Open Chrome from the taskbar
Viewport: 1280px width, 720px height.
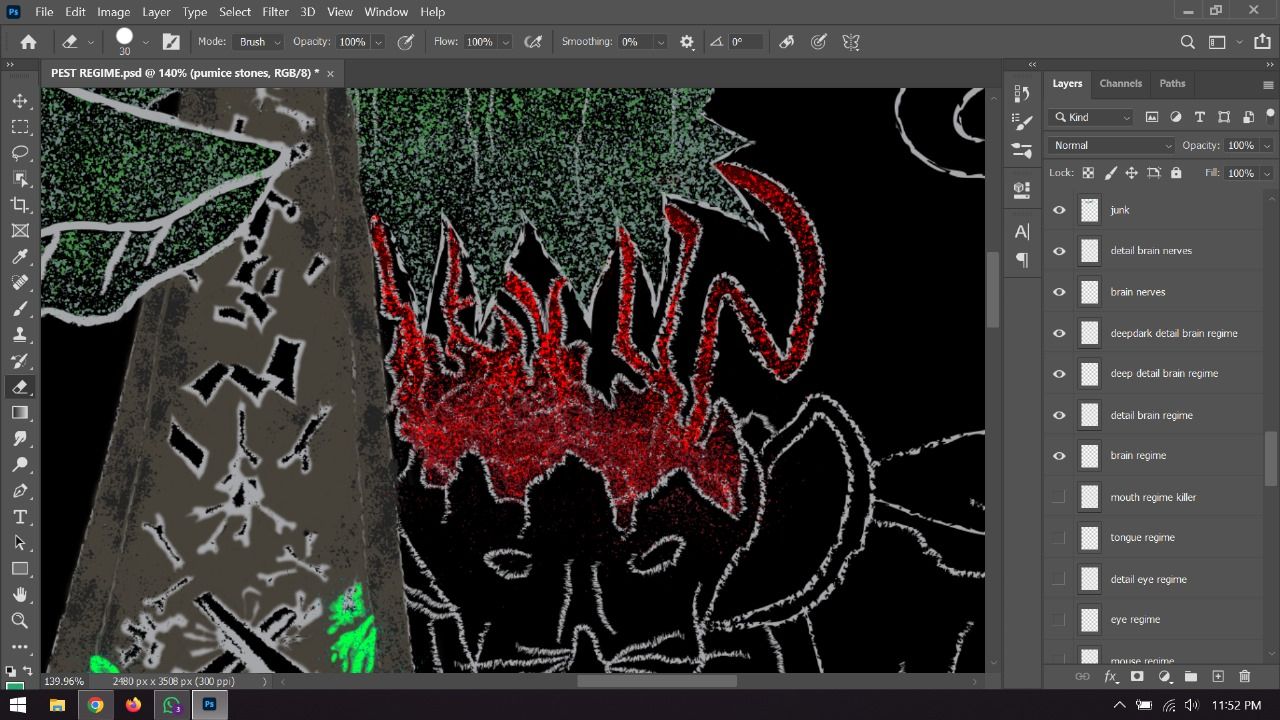coord(95,705)
